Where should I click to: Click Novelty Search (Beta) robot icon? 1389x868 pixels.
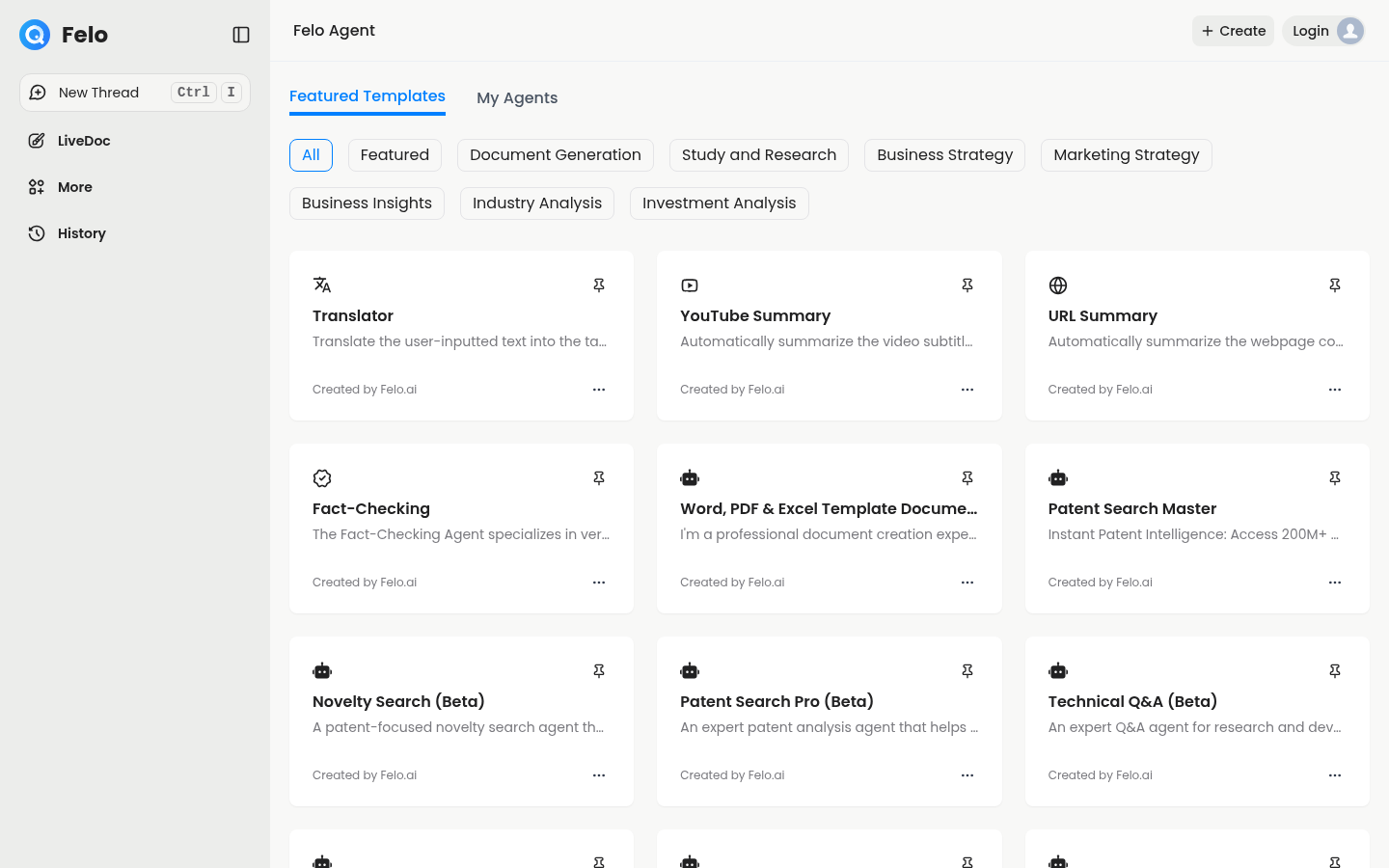click(x=322, y=671)
